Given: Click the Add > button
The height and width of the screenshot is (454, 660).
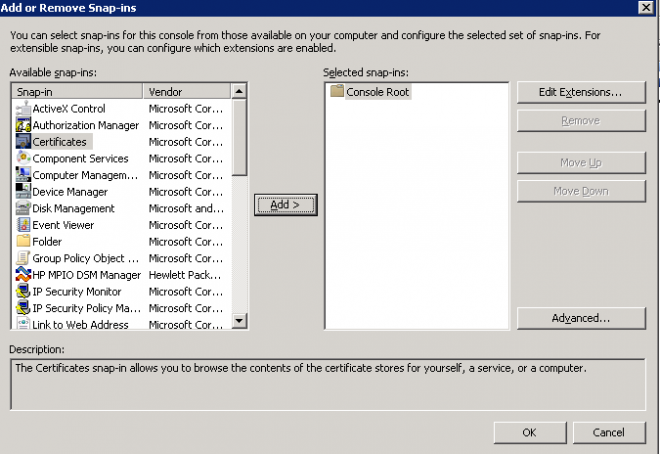Looking at the screenshot, I should [285, 205].
